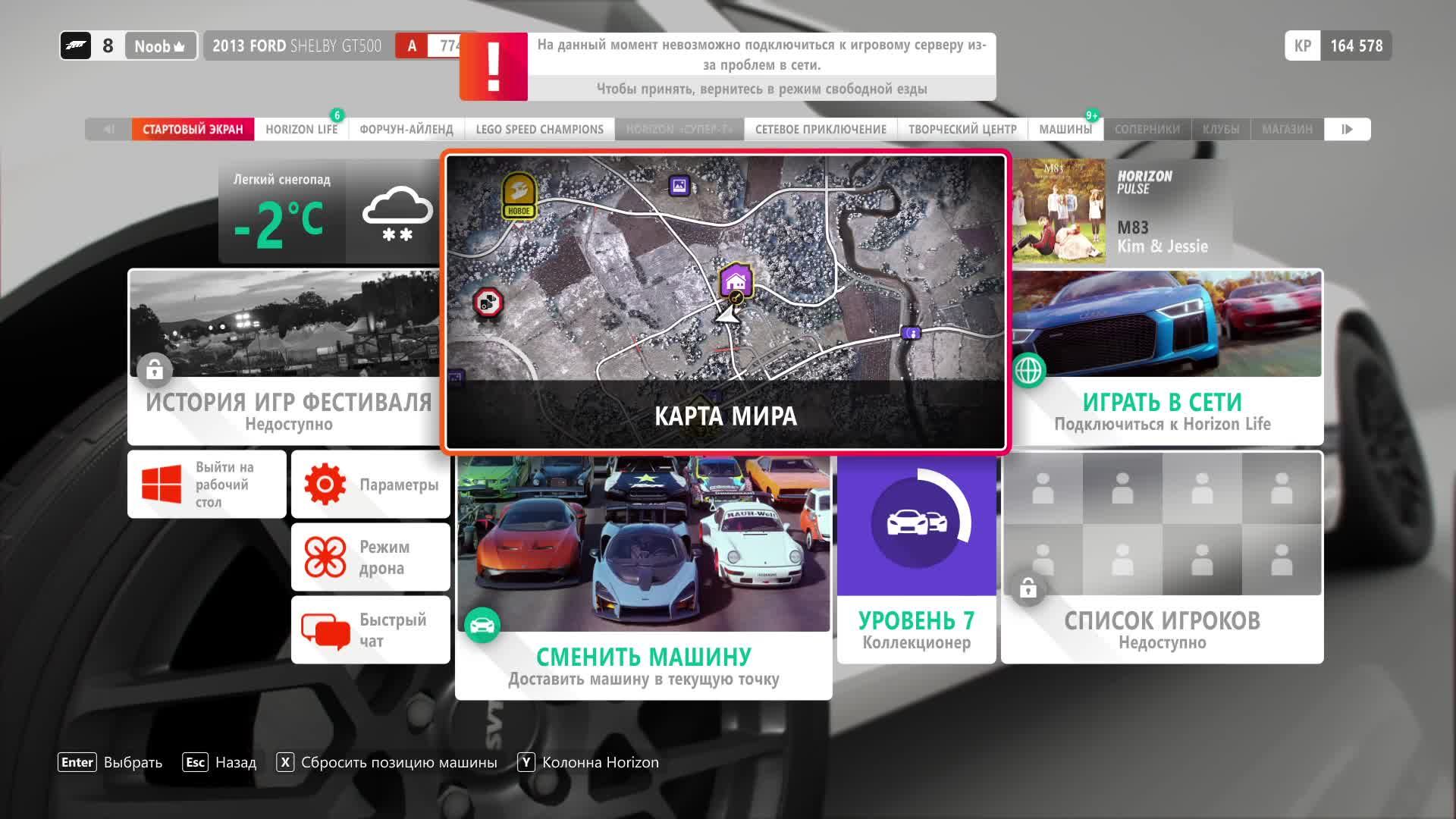Open the Horizon Pulse M83 album tile

[1121, 212]
